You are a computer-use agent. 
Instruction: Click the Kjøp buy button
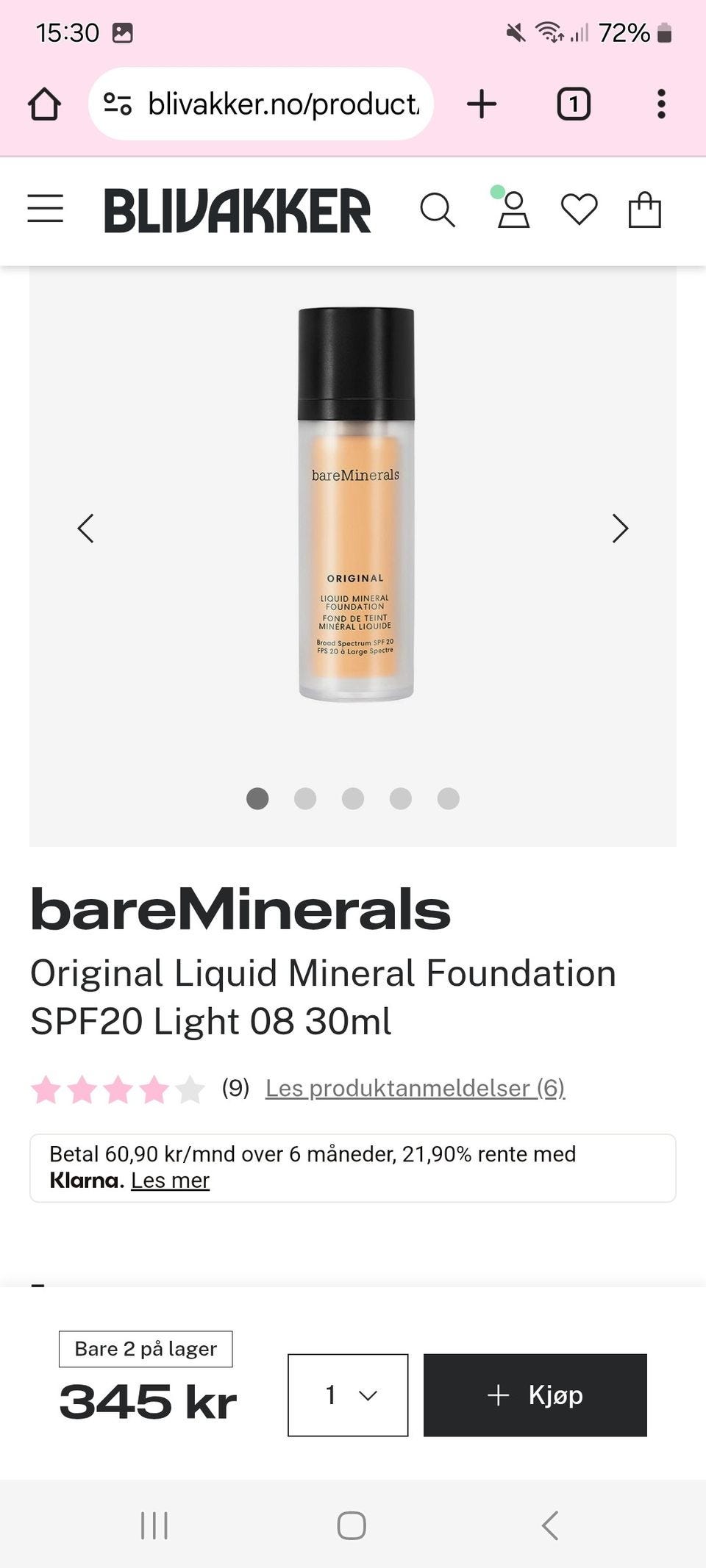[535, 1395]
